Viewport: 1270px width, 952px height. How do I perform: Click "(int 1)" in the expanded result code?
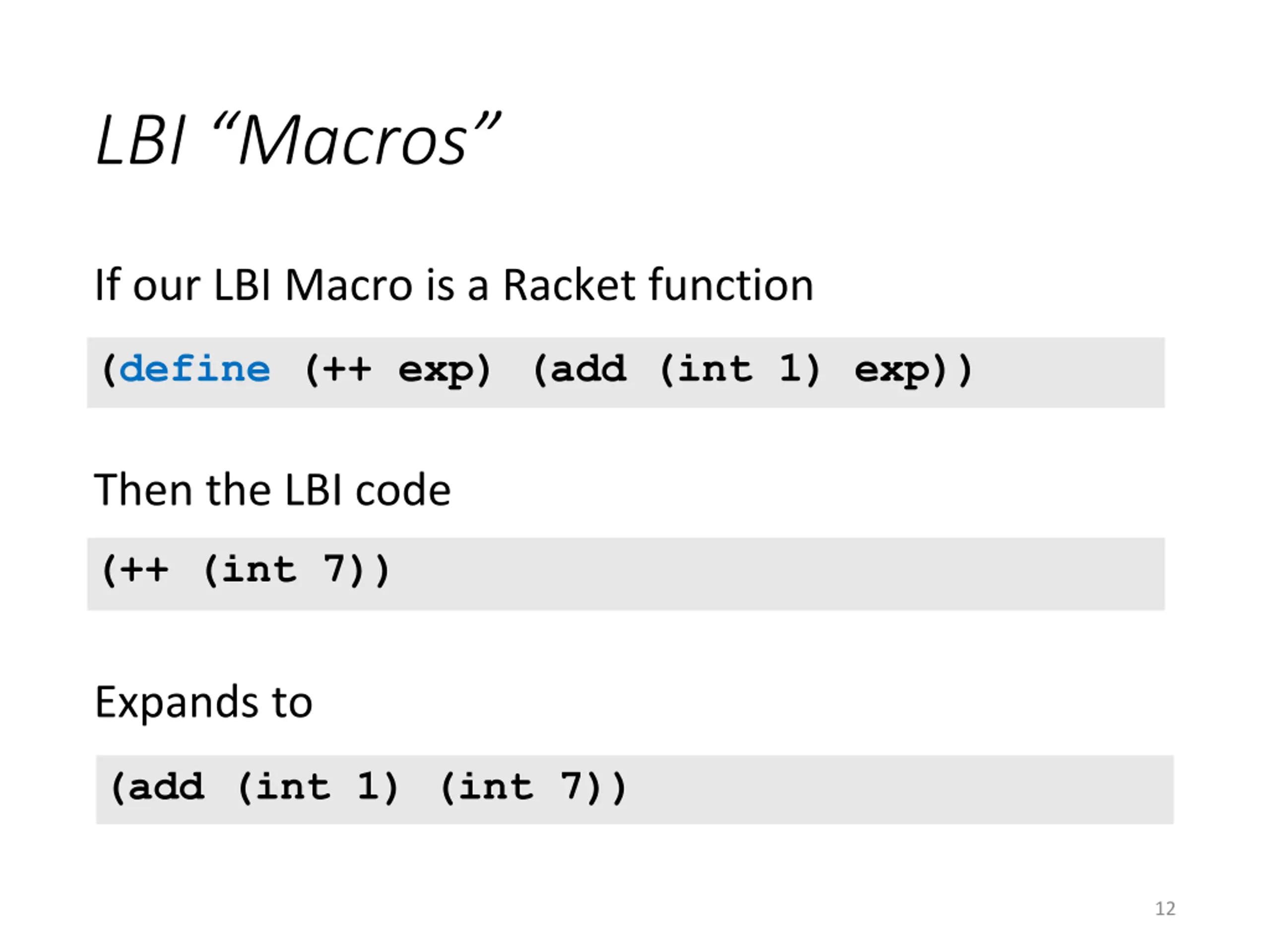pyautogui.click(x=317, y=787)
